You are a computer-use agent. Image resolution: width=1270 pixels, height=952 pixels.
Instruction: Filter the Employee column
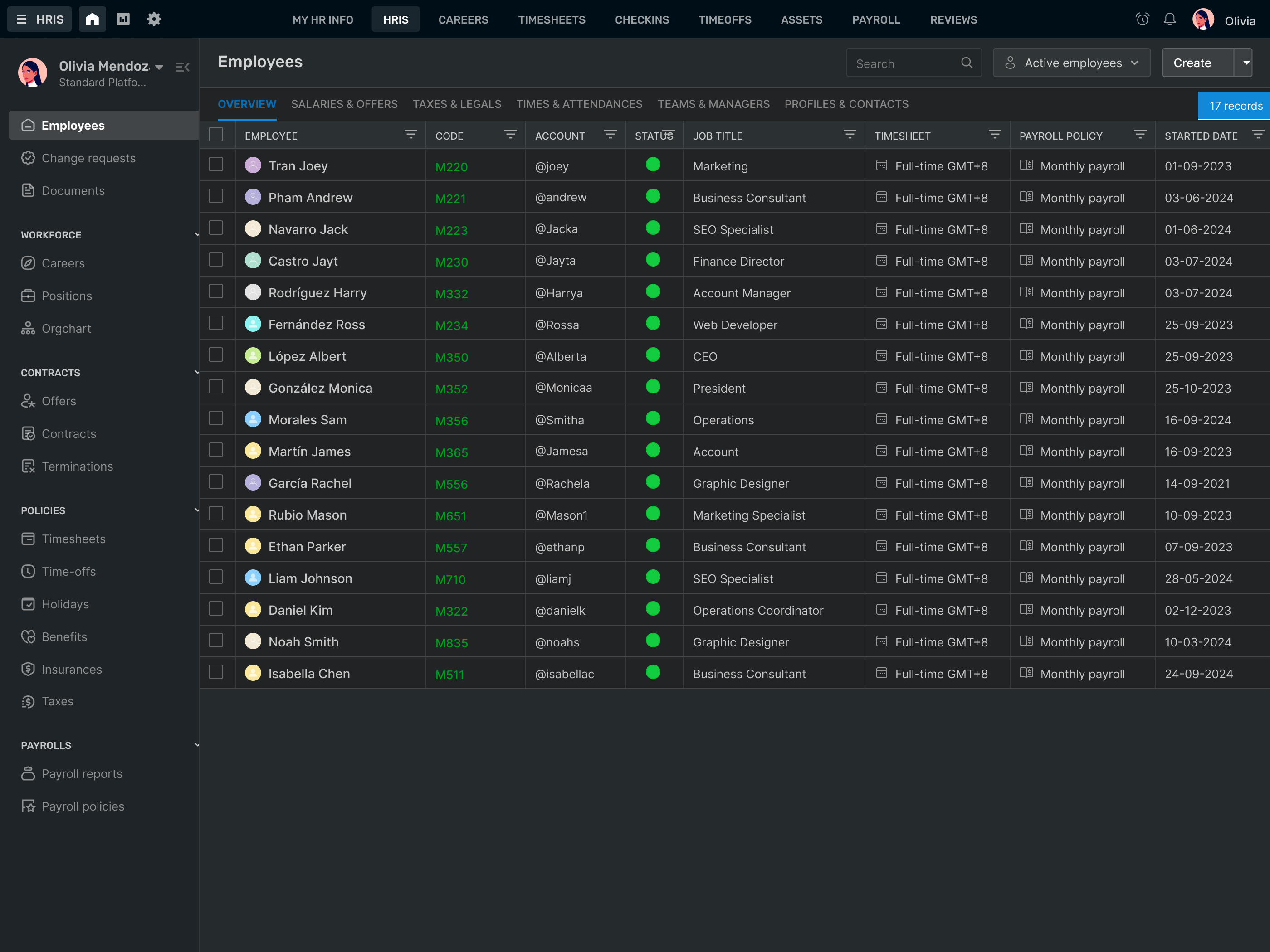coord(410,135)
